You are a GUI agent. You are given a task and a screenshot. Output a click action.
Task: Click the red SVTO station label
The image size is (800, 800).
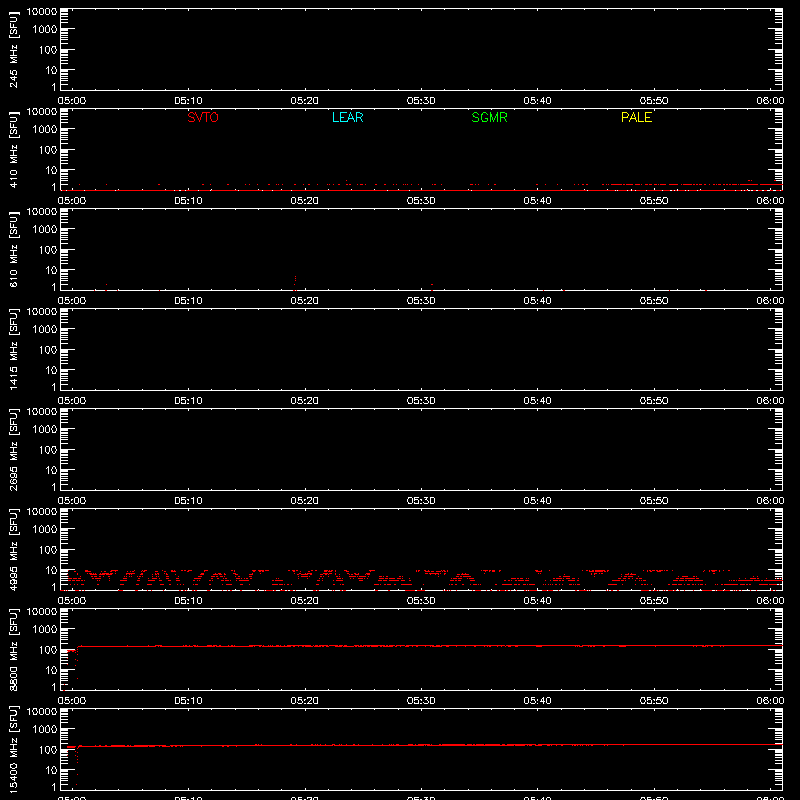pos(203,117)
